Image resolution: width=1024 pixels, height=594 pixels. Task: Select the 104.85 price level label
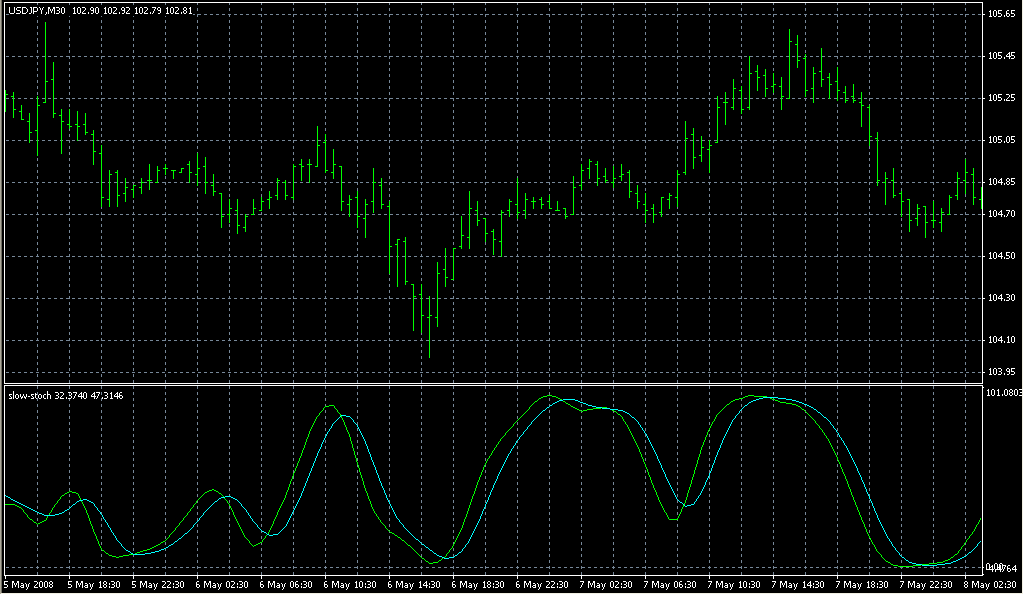(1002, 183)
